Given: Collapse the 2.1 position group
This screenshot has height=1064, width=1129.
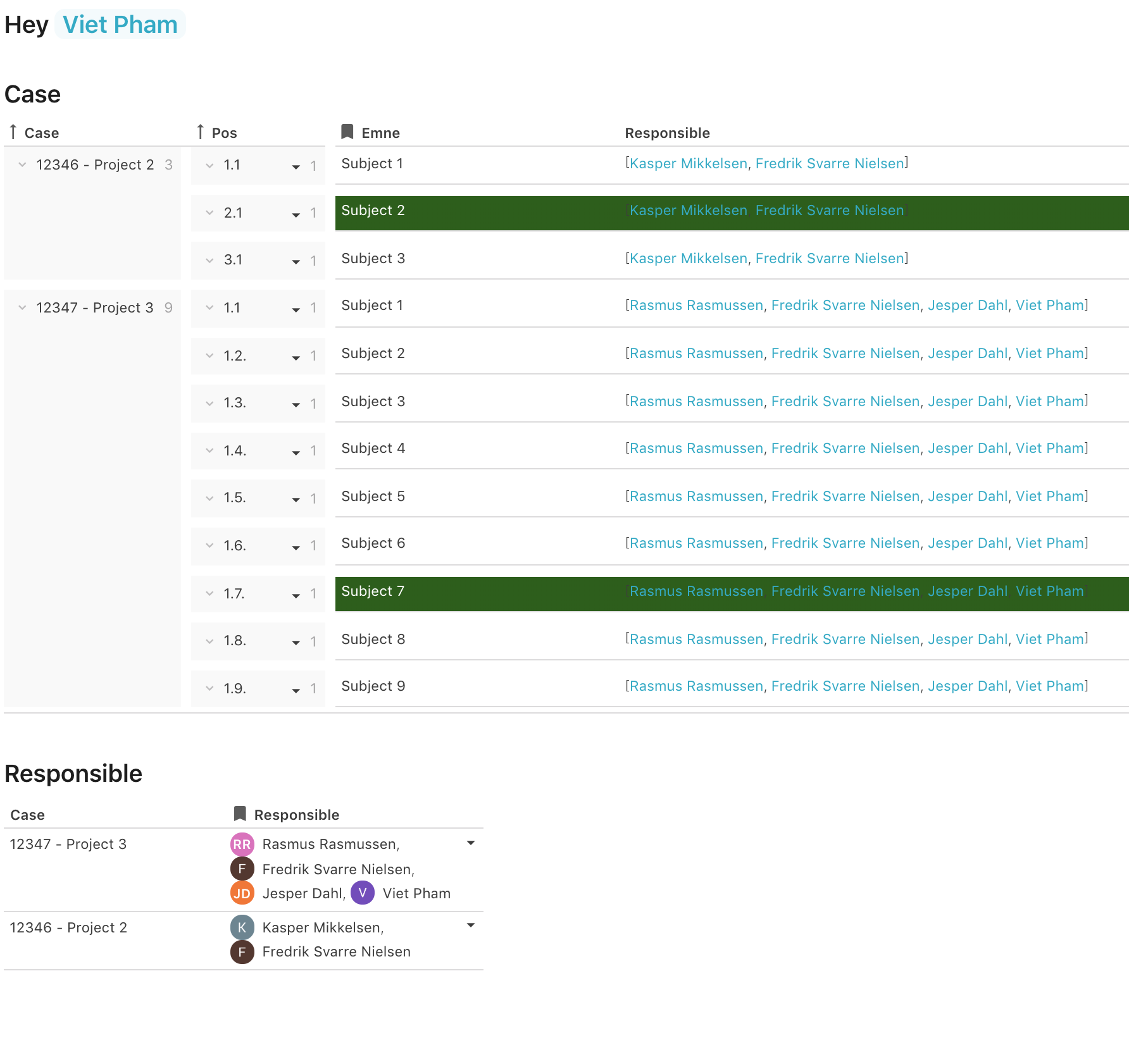Looking at the screenshot, I should click(x=209, y=213).
